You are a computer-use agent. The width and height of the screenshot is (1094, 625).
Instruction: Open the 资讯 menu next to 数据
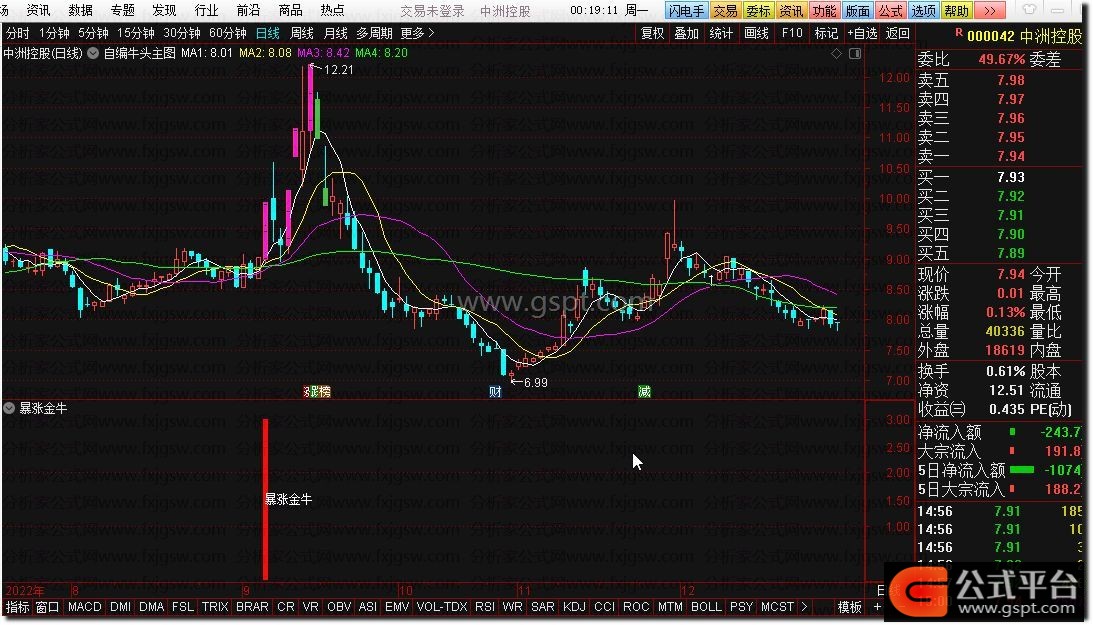click(x=38, y=10)
